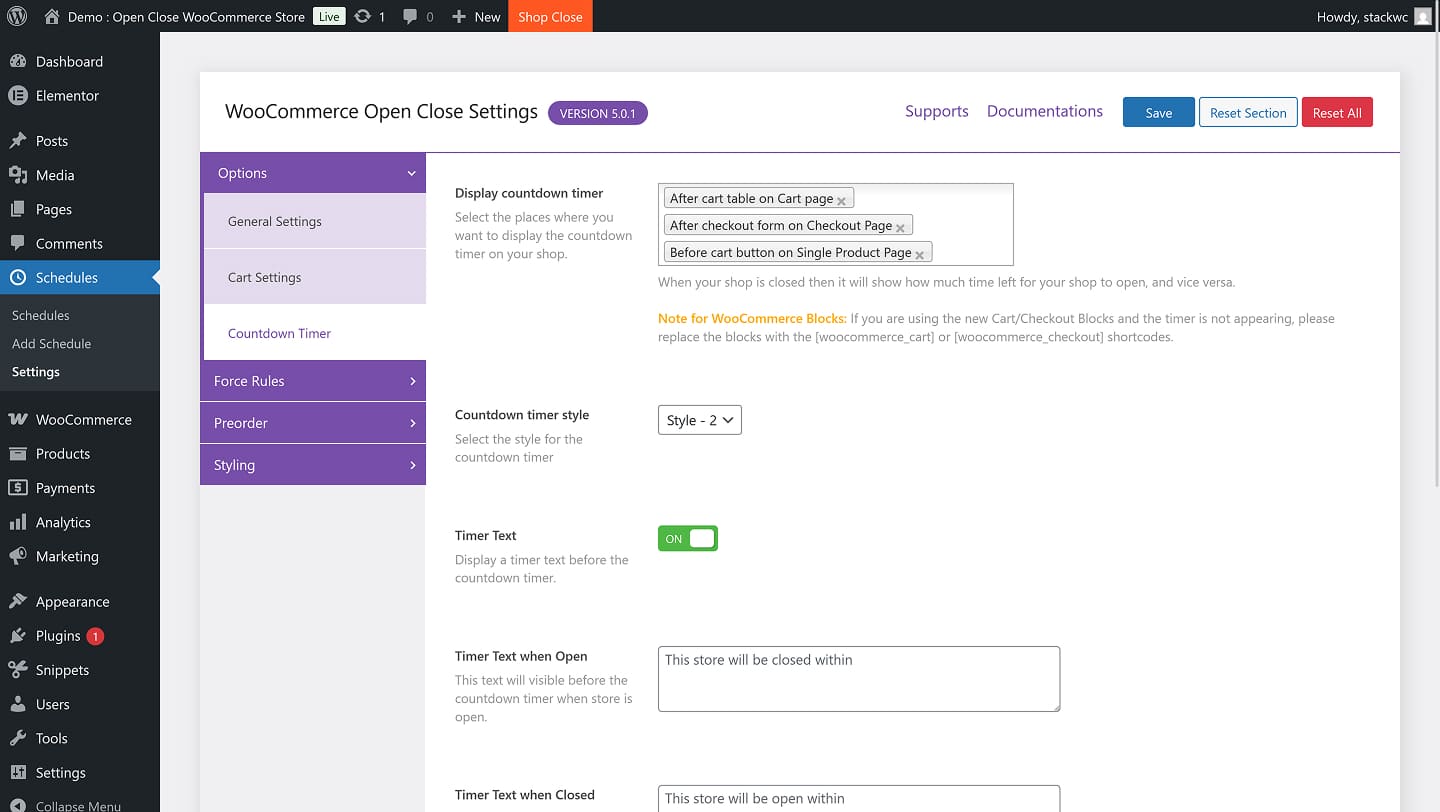
Task: Click the Dashboard gauge icon
Action: click(18, 61)
